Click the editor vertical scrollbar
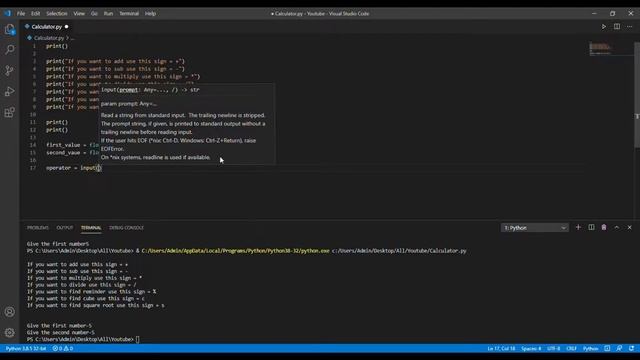Image resolution: width=640 pixels, height=360 pixels. [637, 95]
